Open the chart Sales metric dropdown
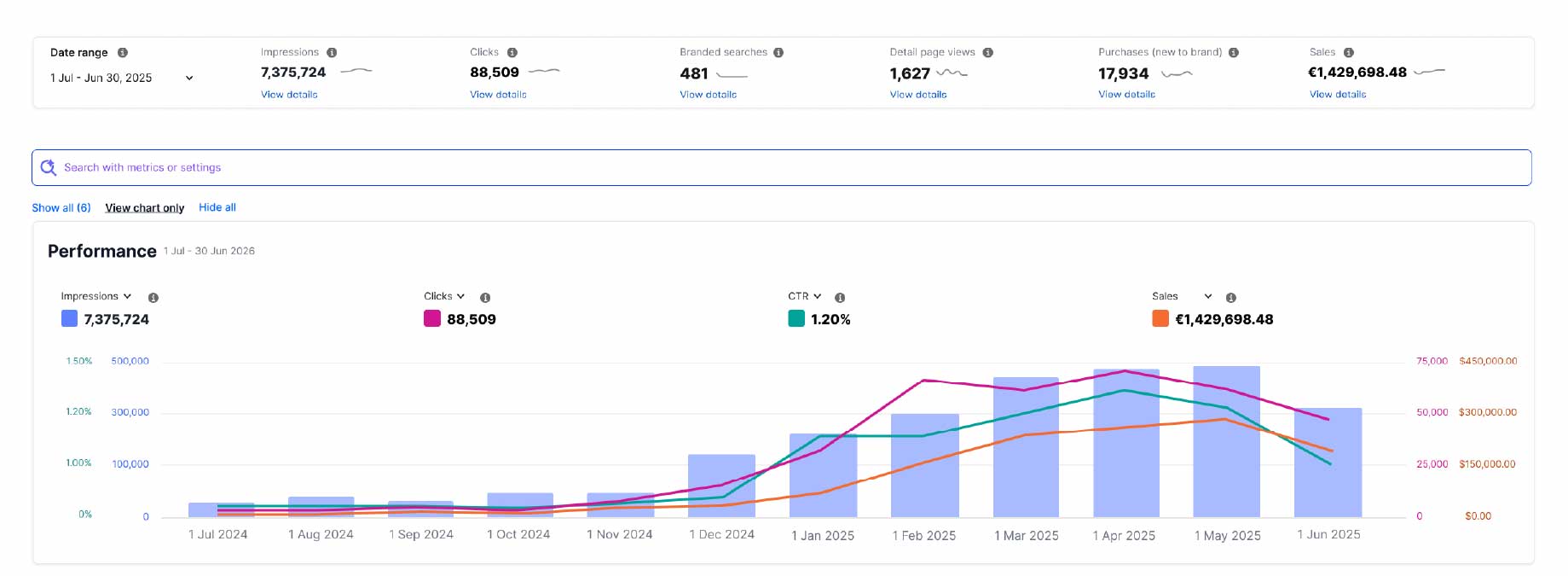Viewport: 1568px width, 576px height. click(x=1182, y=296)
